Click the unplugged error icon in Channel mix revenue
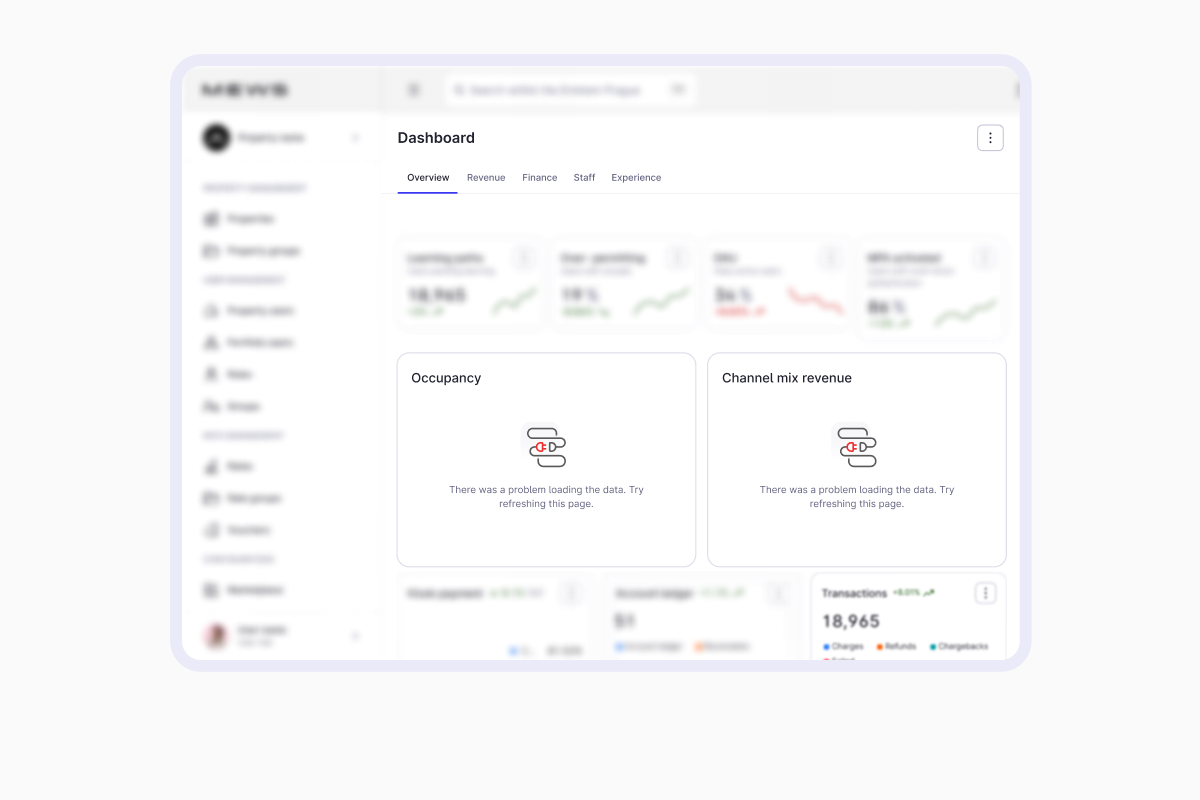This screenshot has width=1200, height=800. [x=856, y=447]
